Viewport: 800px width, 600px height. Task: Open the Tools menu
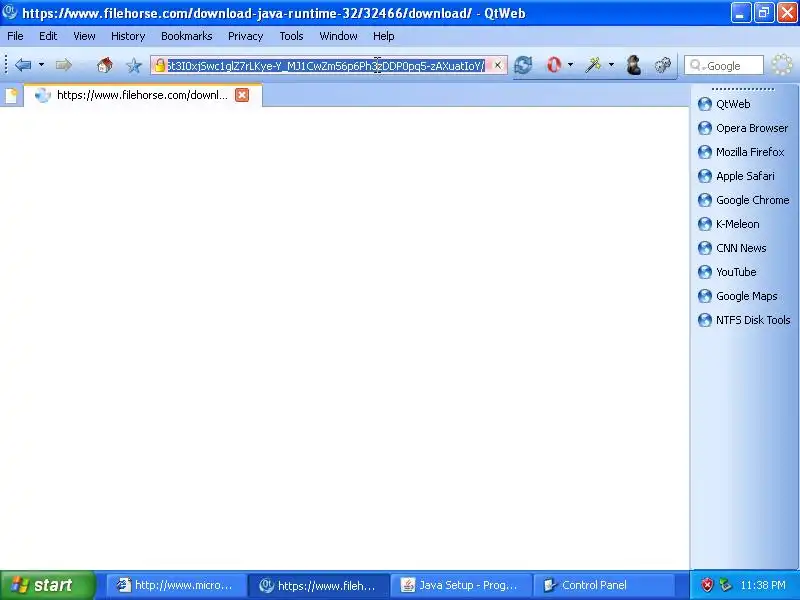click(x=291, y=36)
